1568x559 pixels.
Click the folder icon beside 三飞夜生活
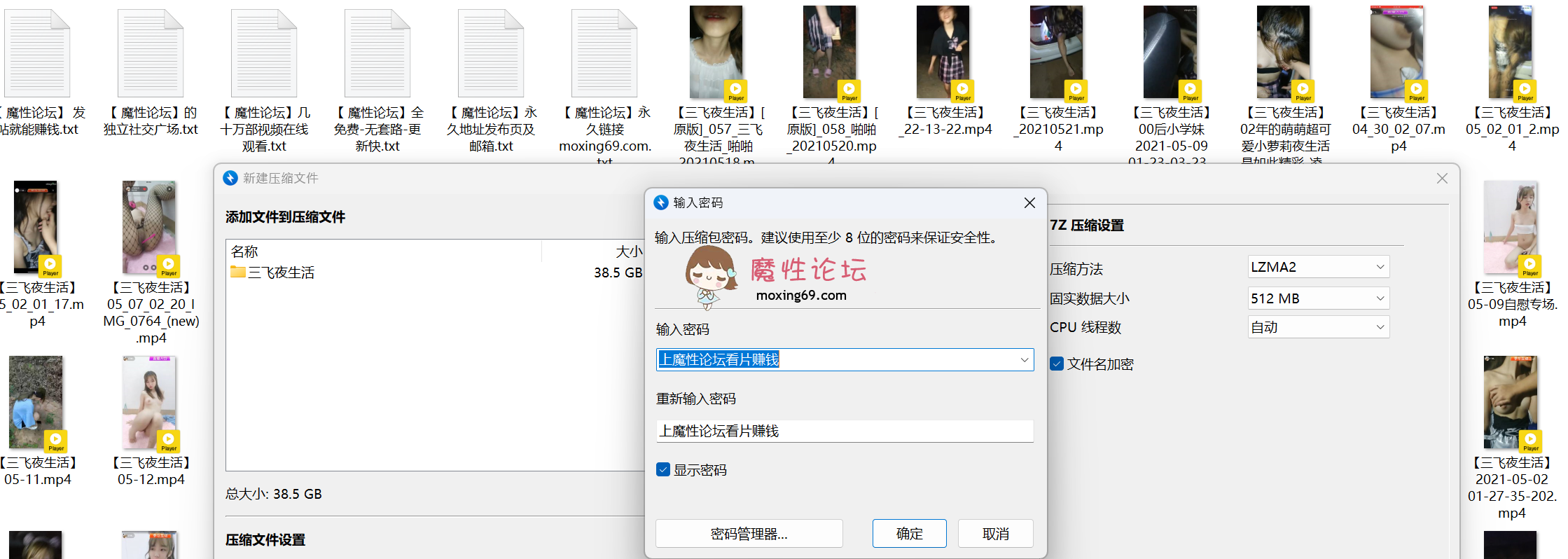click(238, 272)
